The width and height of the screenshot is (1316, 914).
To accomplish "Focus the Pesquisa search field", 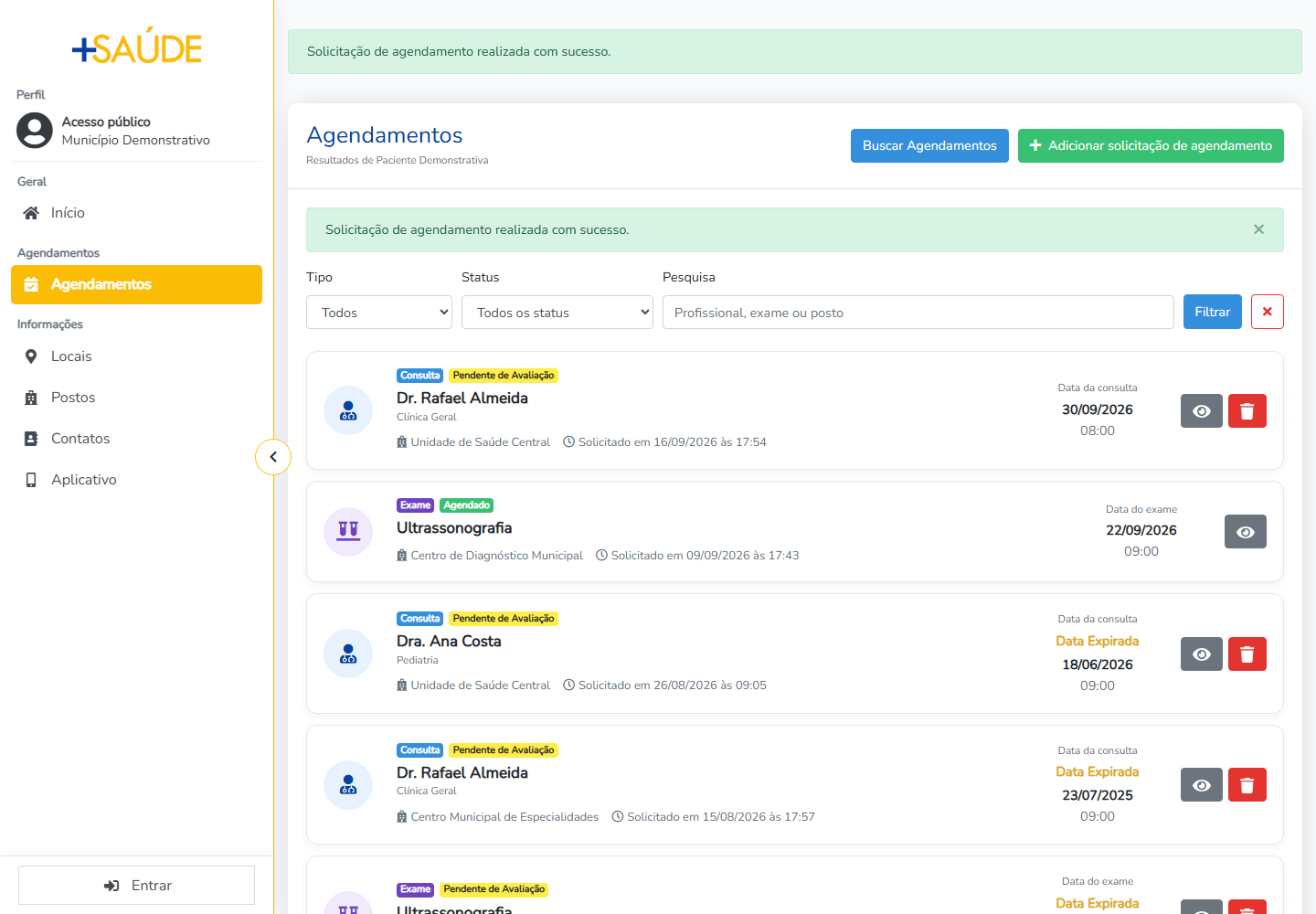I will click(x=918, y=313).
